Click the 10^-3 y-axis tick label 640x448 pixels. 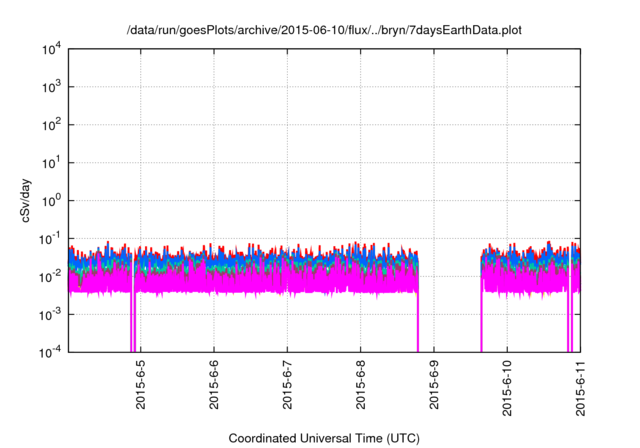point(50,315)
